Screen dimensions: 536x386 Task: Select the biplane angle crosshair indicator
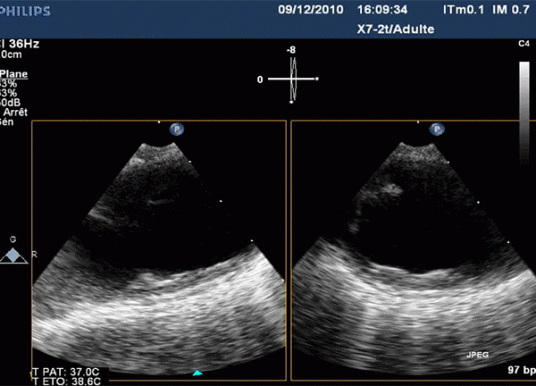292,79
